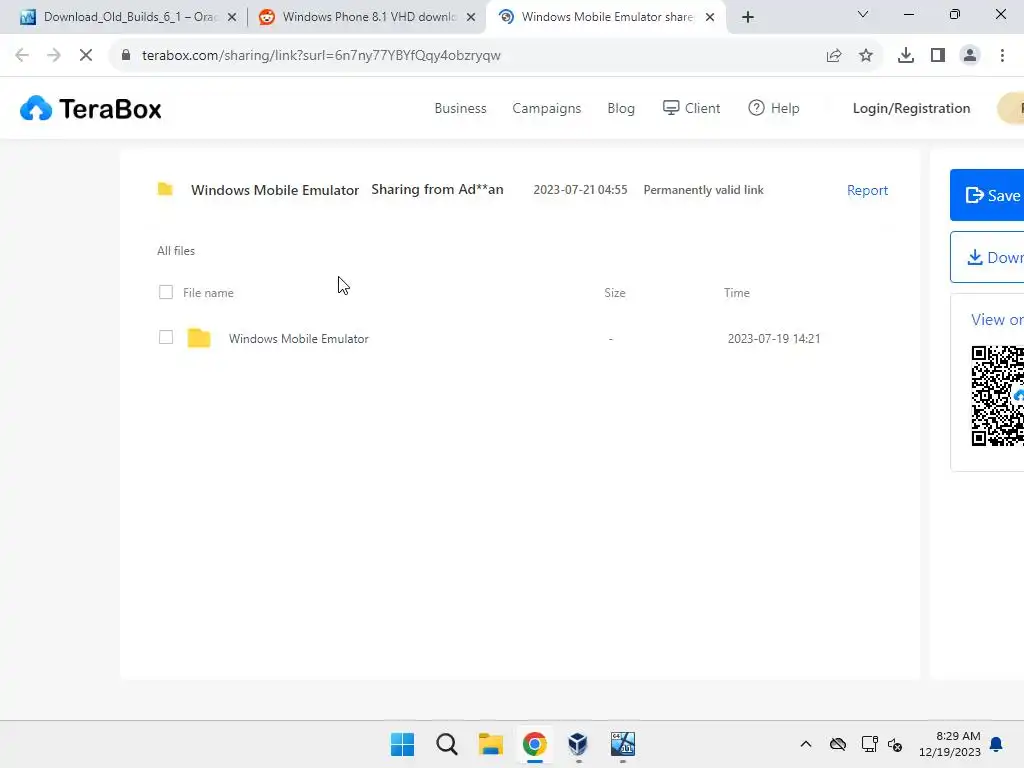Close the Windows Phone 8.1 VHD tab
This screenshot has height=768, width=1024.
pos(471,17)
